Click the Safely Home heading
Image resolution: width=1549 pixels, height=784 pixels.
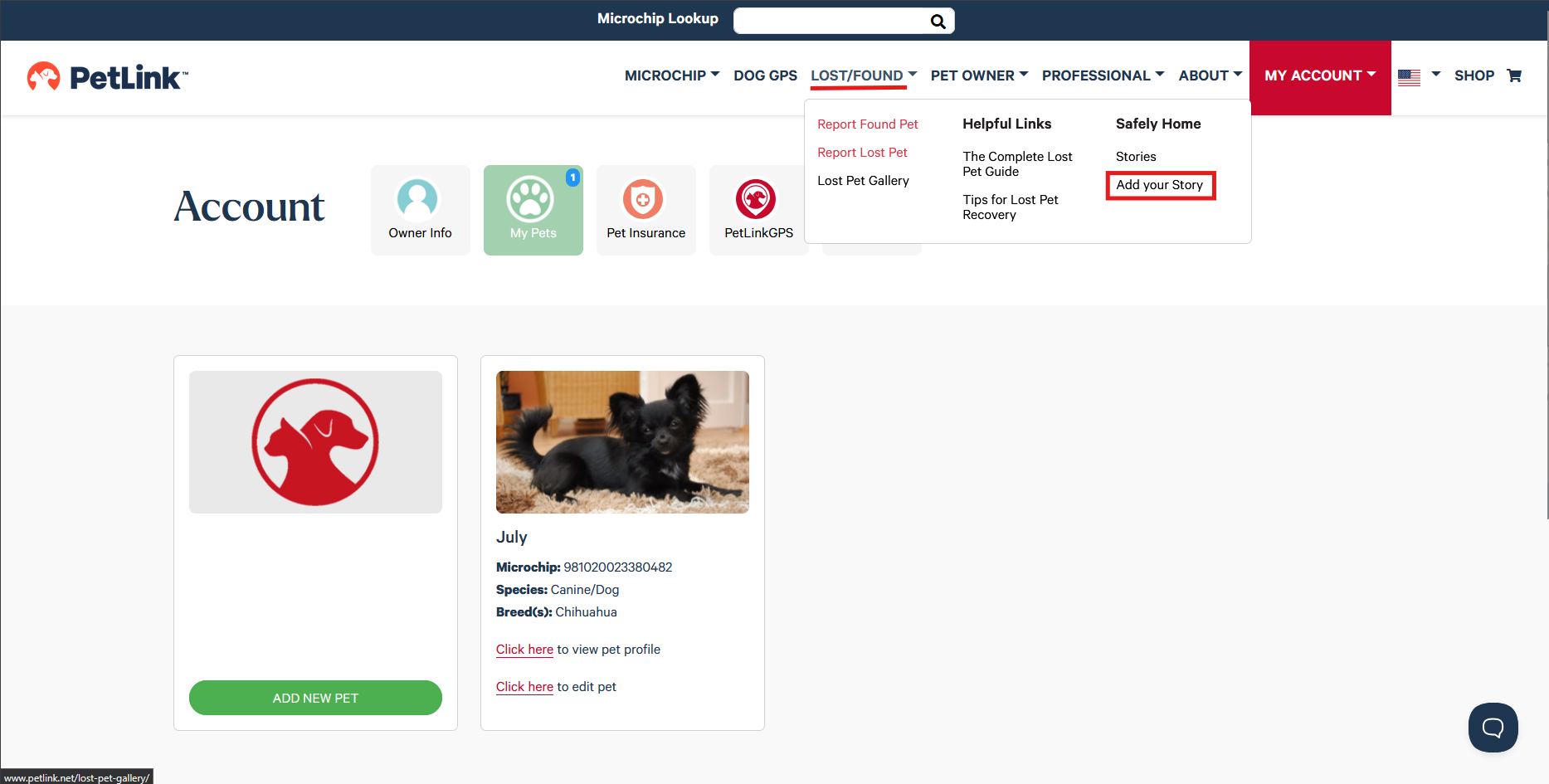(x=1158, y=124)
